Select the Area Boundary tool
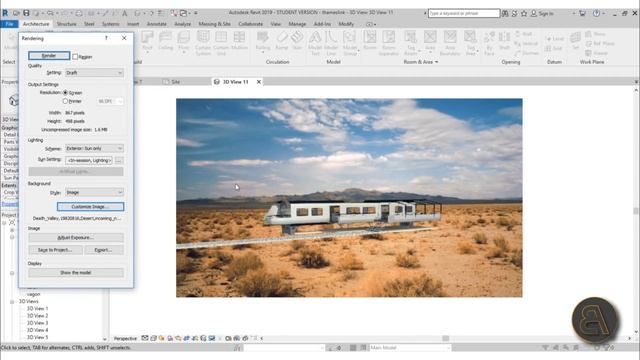The height and width of the screenshot is (360, 640). tap(450, 43)
